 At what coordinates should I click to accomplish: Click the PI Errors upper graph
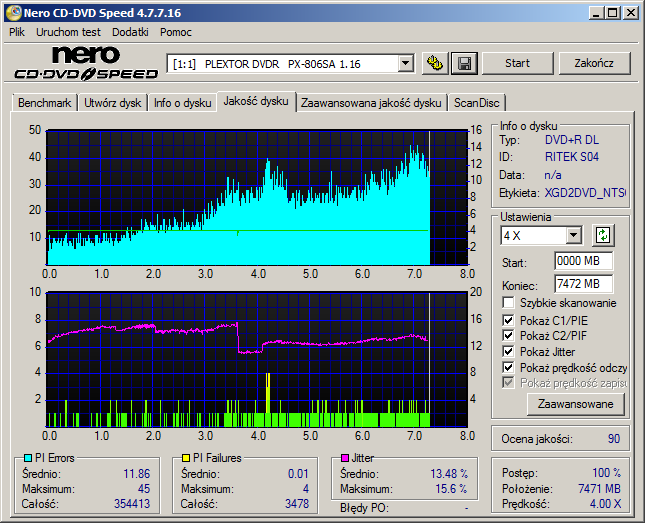pyautogui.click(x=257, y=198)
